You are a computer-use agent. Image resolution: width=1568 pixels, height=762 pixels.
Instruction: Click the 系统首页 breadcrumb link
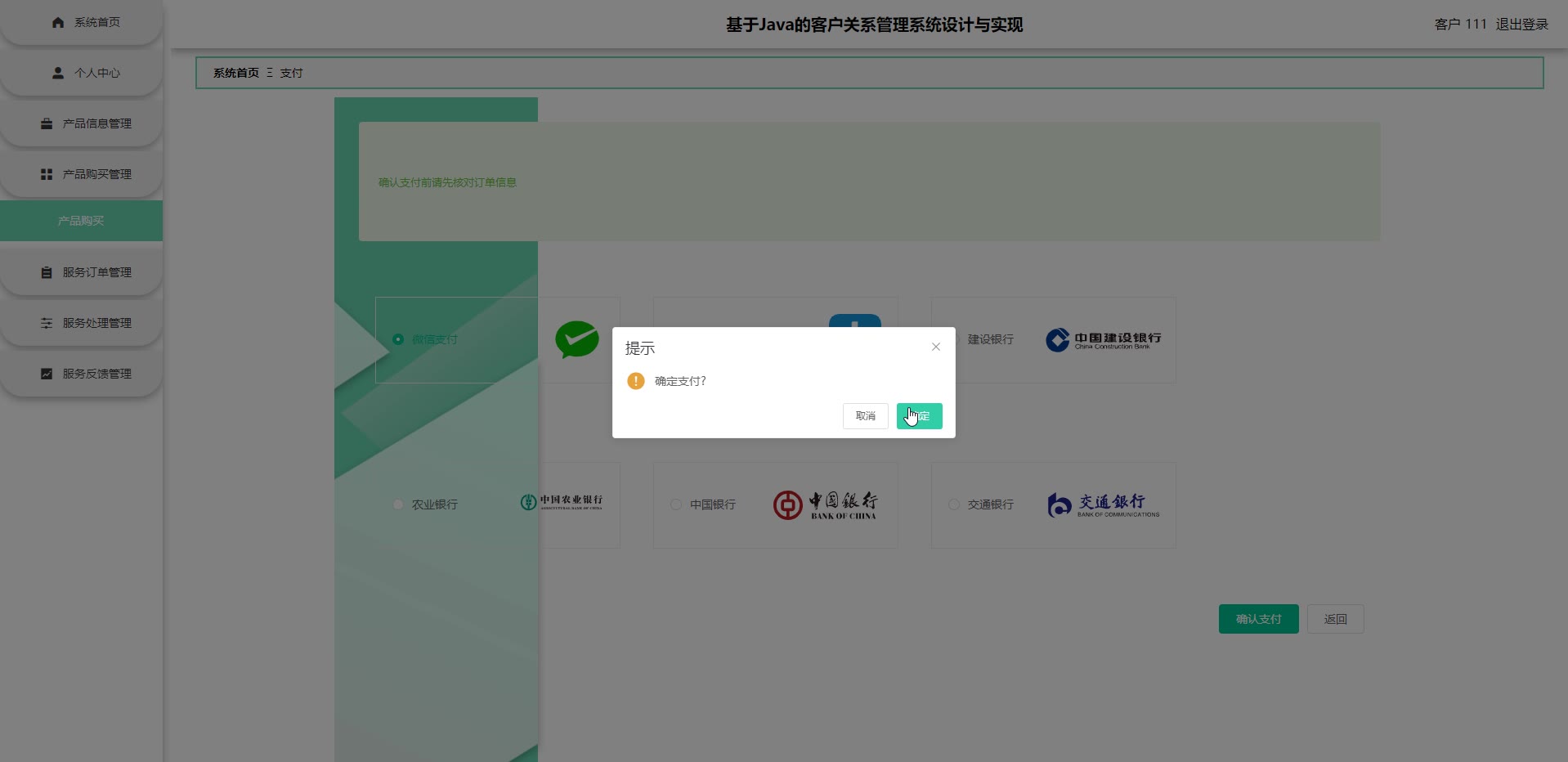[x=236, y=73]
